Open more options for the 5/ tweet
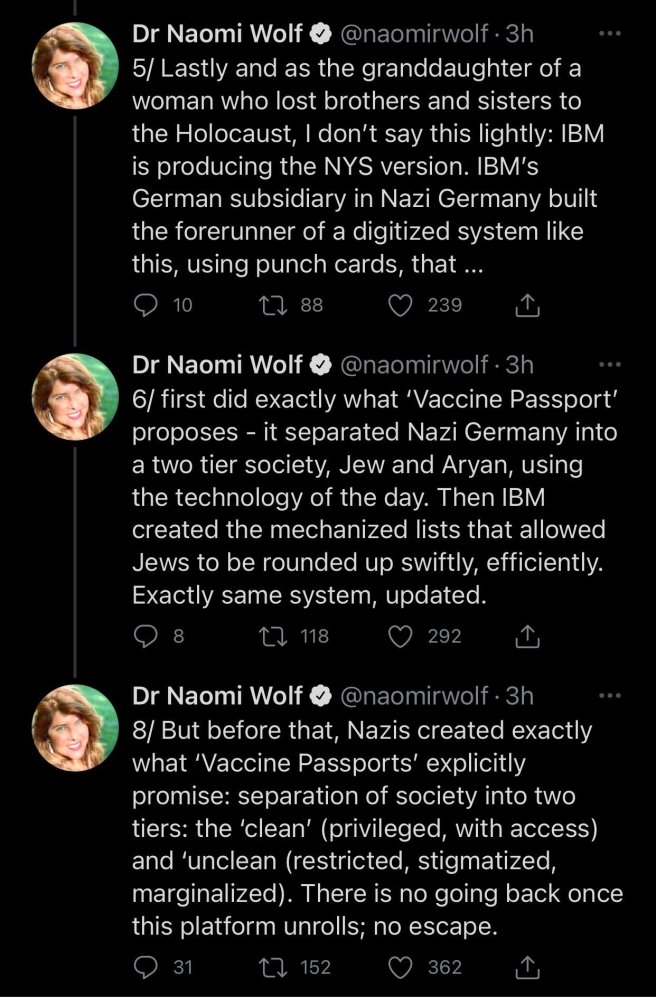 point(608,34)
